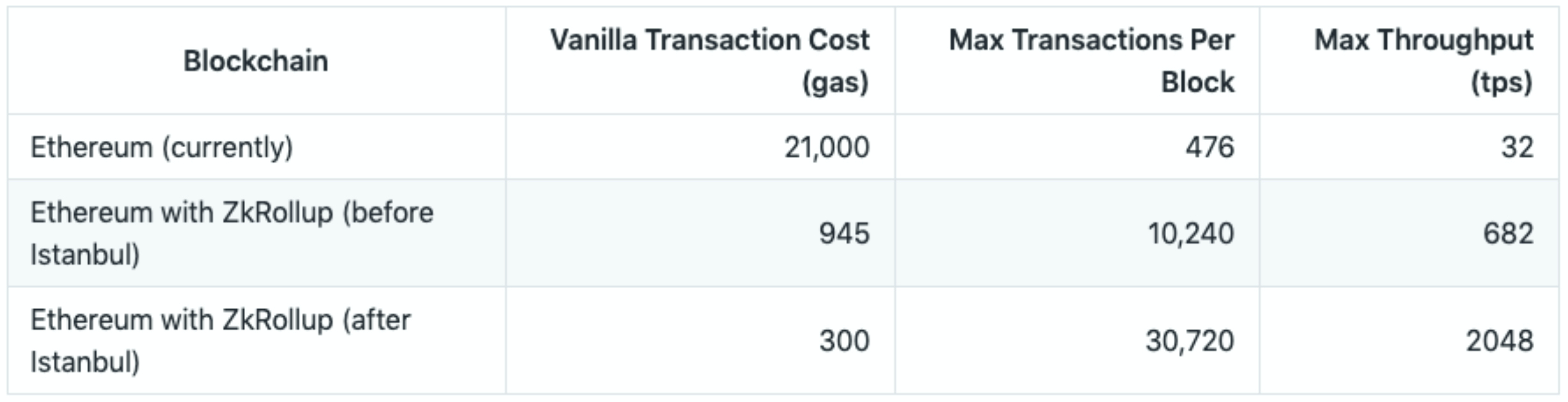Click the Ethereum (currently) row label
Screen dimensions: 1568x402
tap(162, 147)
